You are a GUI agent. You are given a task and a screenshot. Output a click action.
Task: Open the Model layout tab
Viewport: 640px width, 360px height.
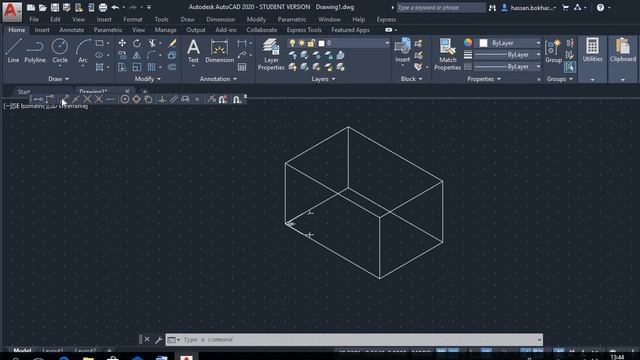22,350
